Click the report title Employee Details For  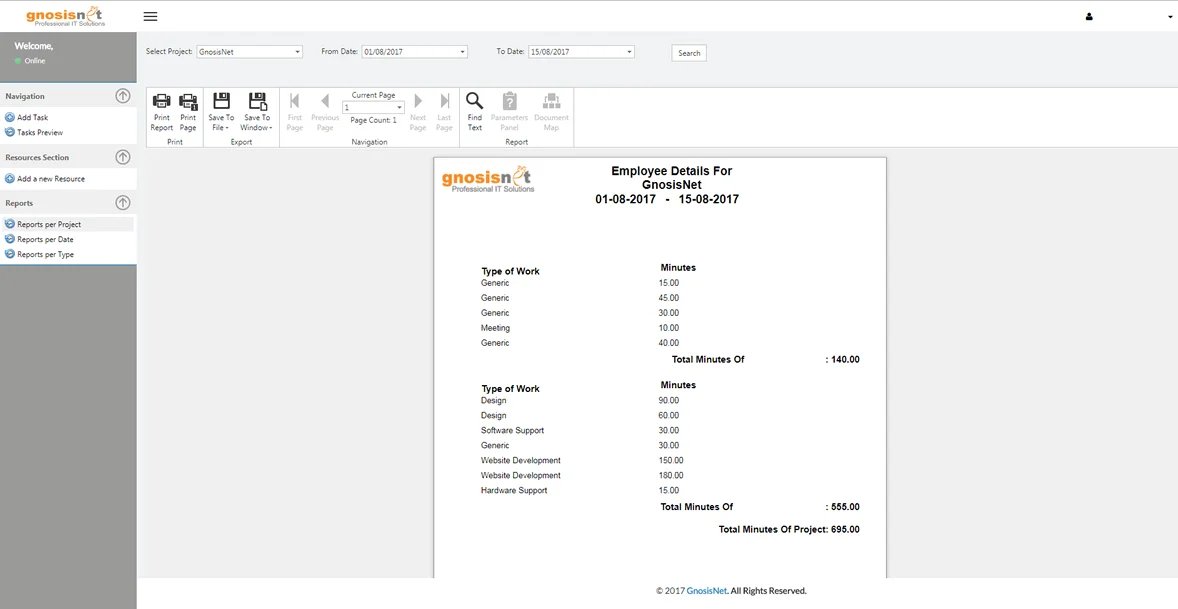click(x=672, y=170)
